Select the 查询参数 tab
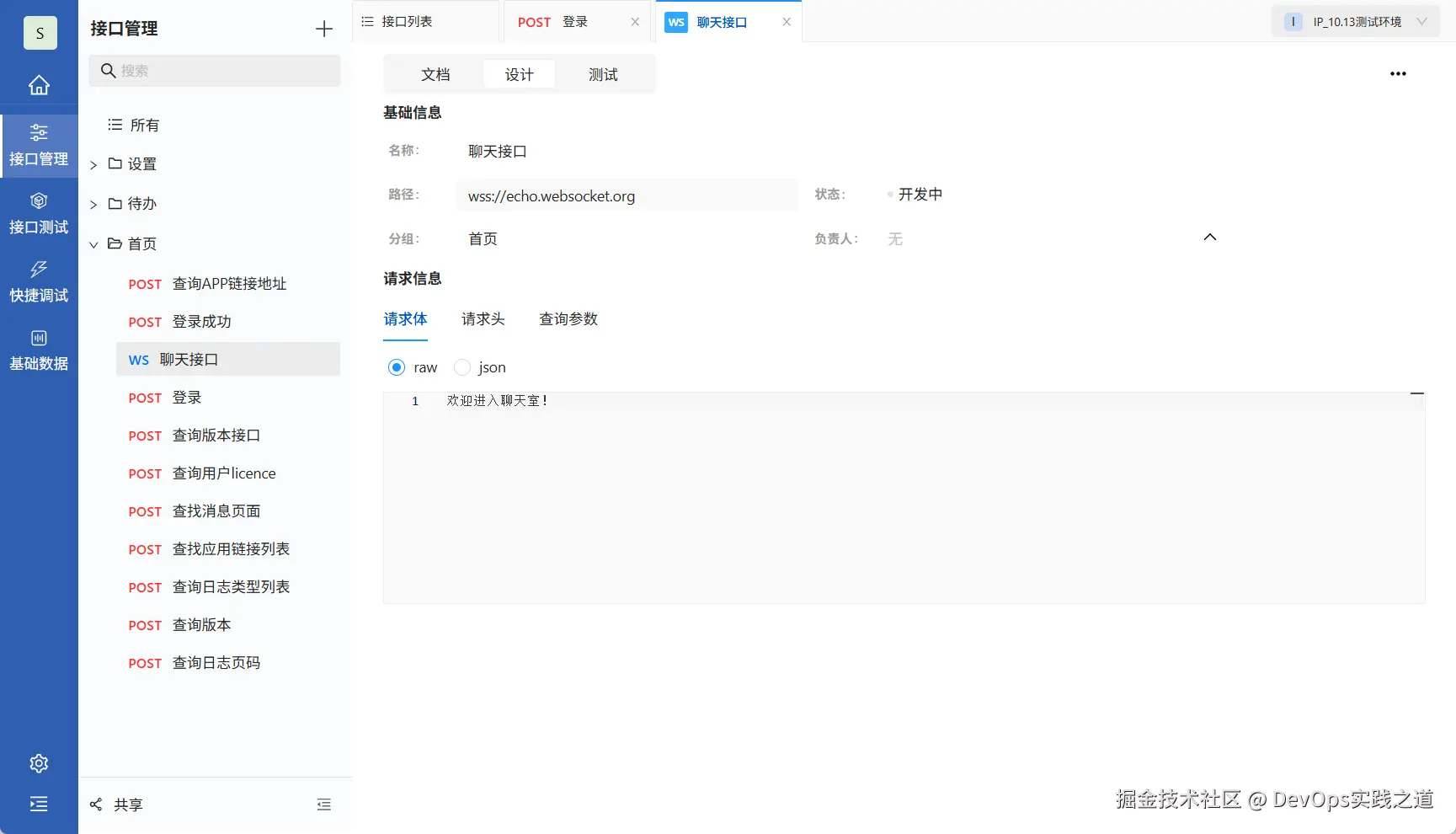This screenshot has height=834, width=1456. pyautogui.click(x=568, y=319)
